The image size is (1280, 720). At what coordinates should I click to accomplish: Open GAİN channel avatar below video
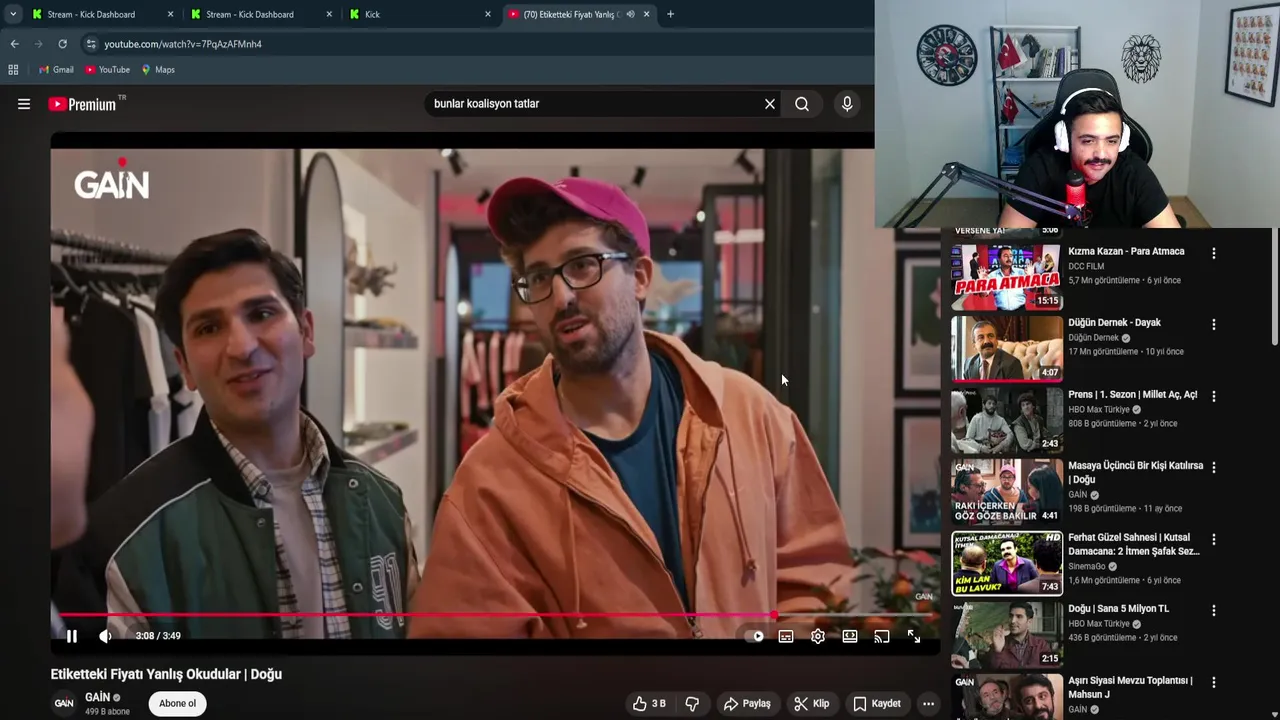64,703
